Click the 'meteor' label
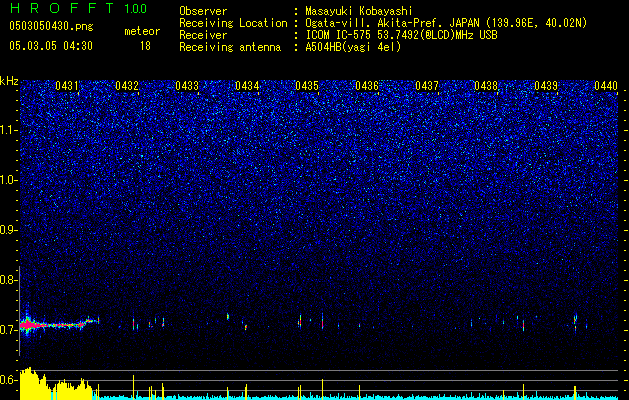The image size is (629, 400). point(142,31)
